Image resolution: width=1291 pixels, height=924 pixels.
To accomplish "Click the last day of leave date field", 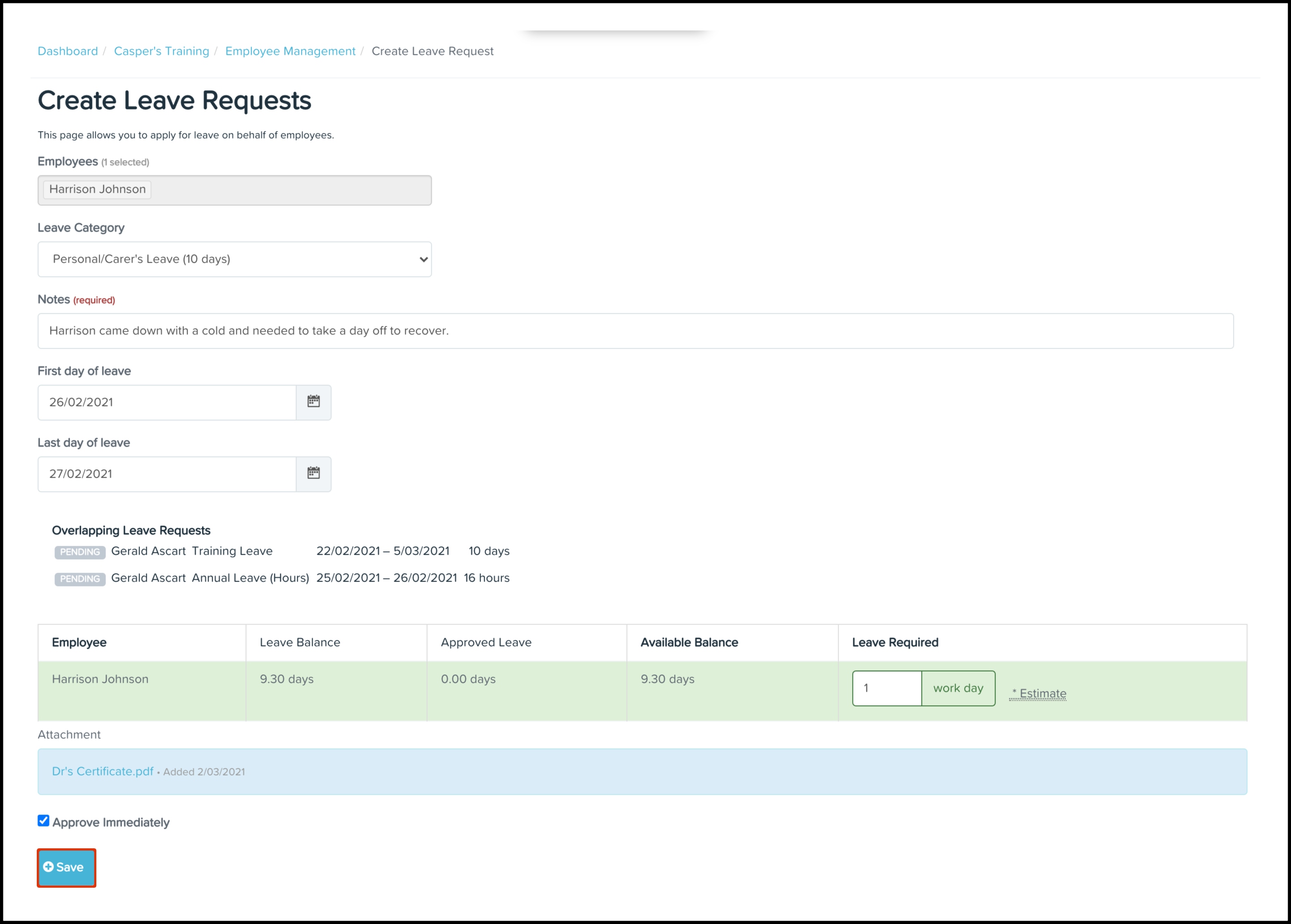I will pos(167,474).
